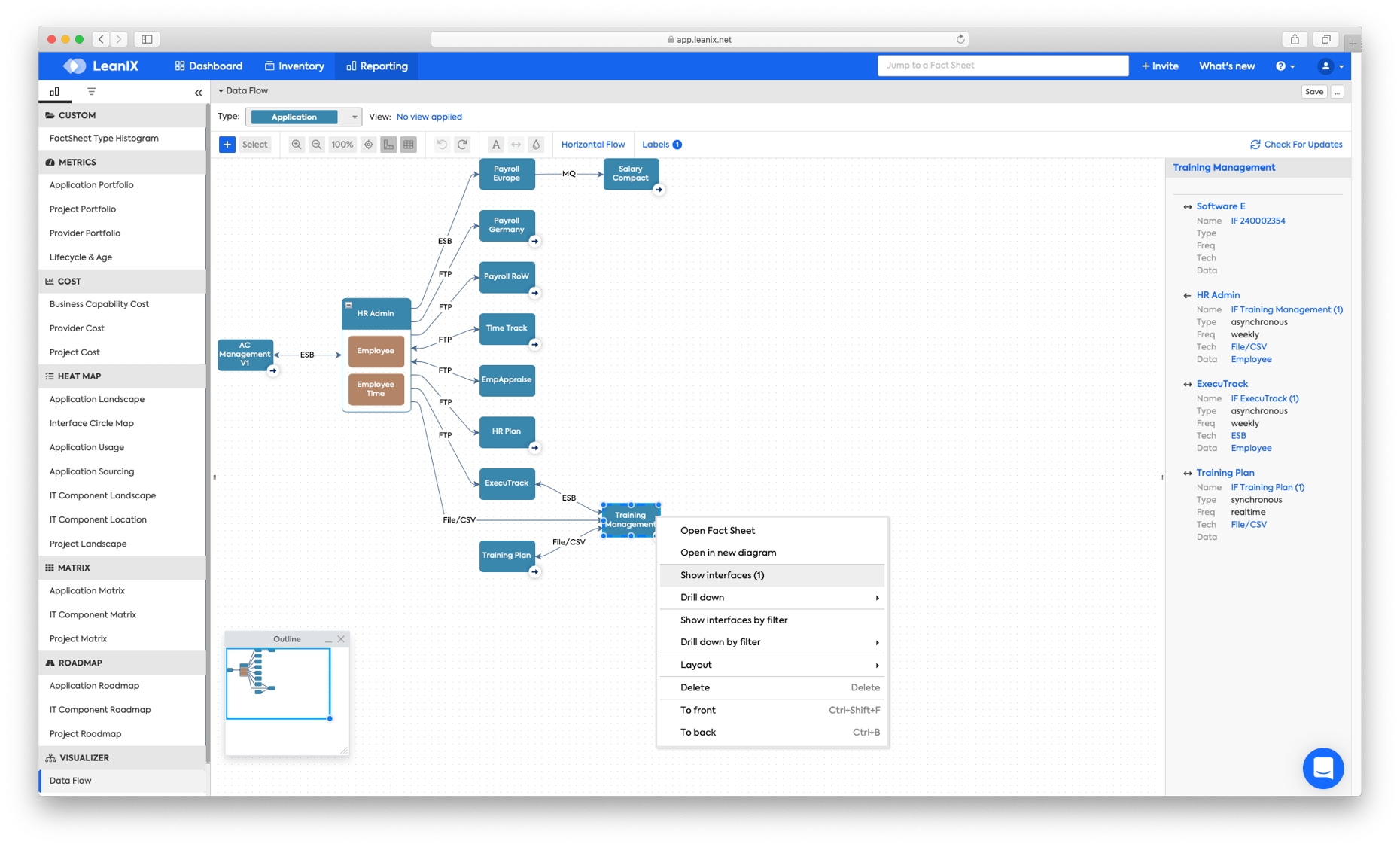Collapse the Data Flow header chevron
The image size is (1400, 847).
(x=221, y=90)
